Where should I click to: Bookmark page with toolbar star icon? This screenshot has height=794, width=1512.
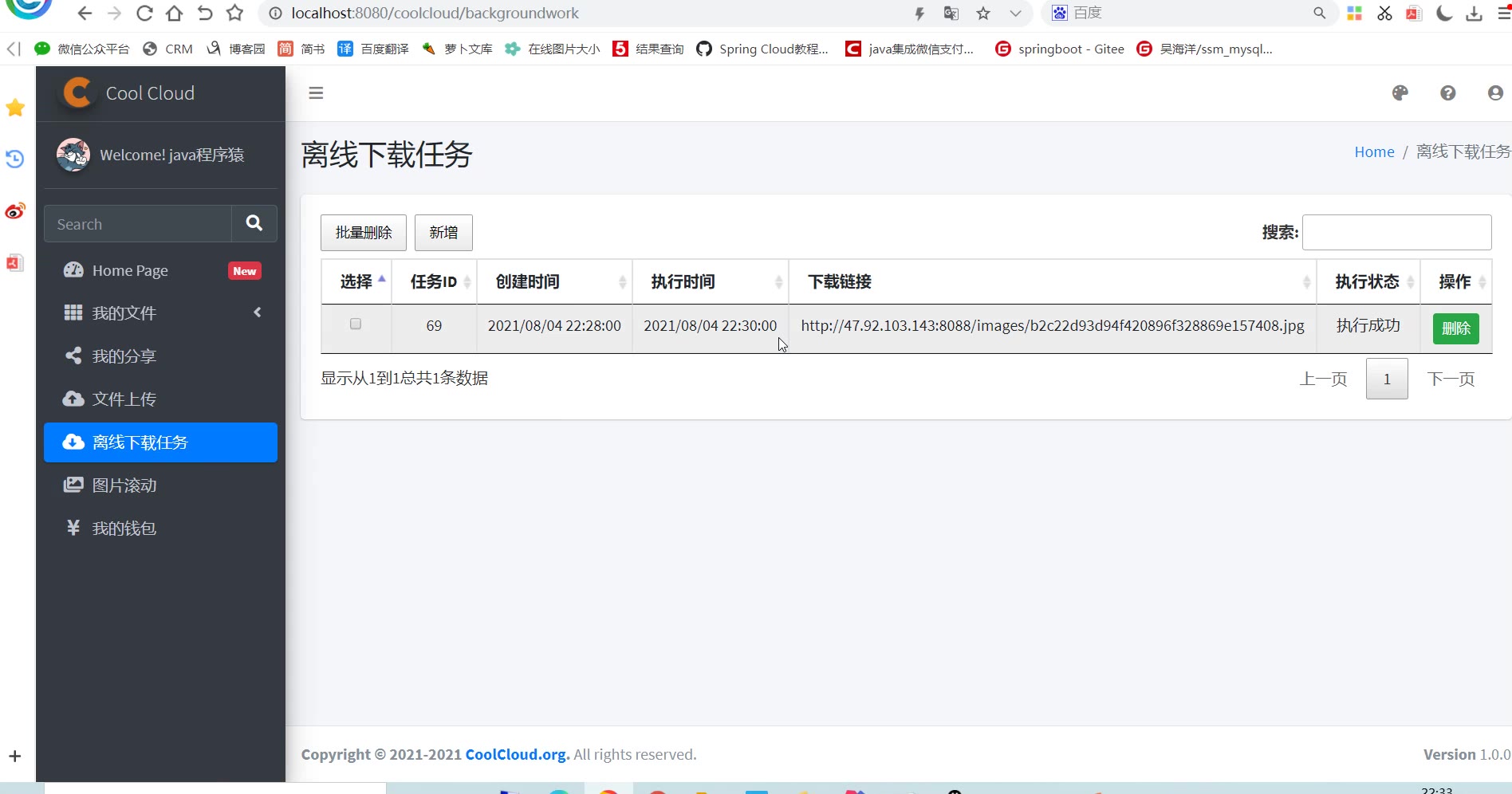pyautogui.click(x=234, y=14)
